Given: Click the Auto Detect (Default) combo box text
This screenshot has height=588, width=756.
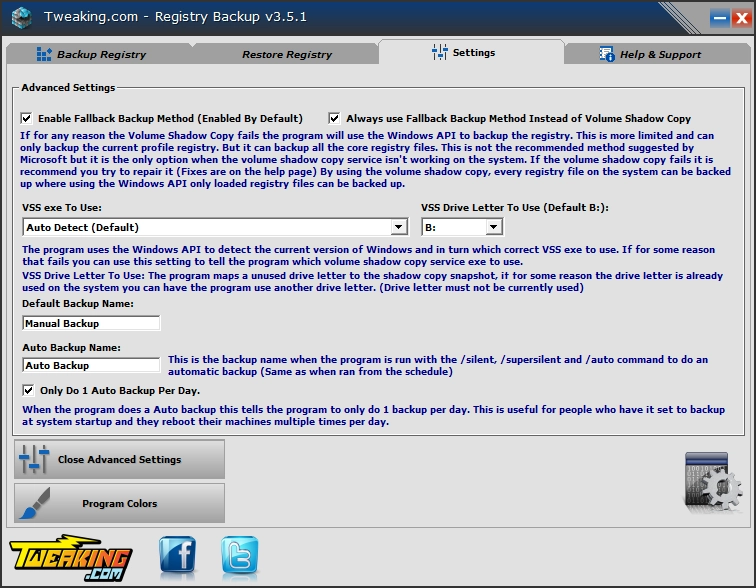Looking at the screenshot, I should pyautogui.click(x=82, y=227).
